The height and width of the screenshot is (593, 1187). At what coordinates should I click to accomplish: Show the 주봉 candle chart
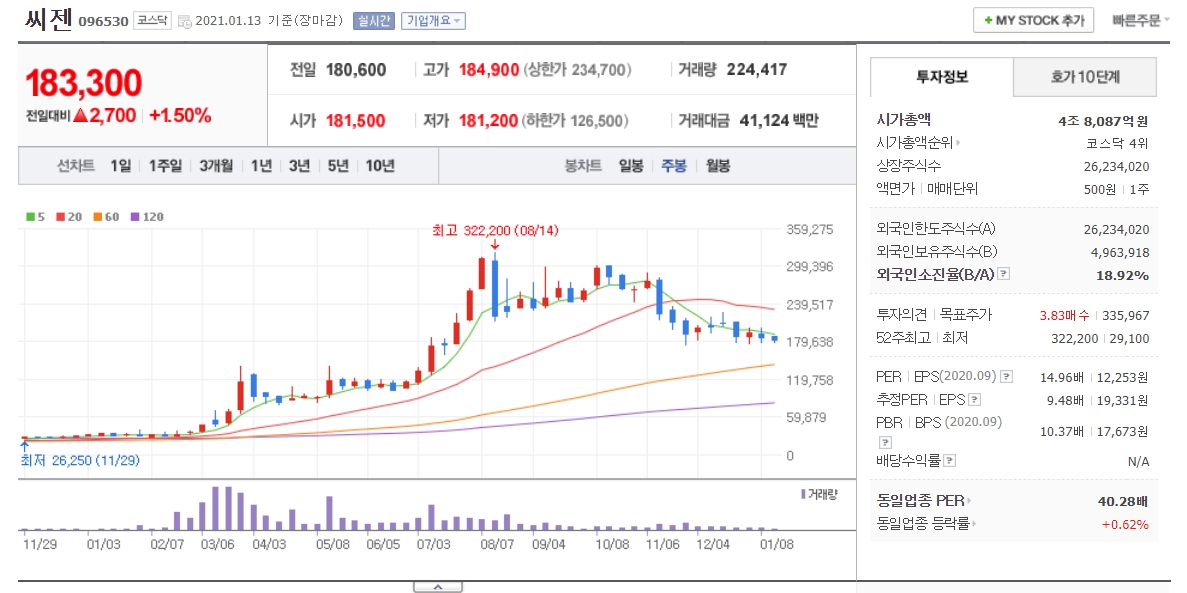674,166
